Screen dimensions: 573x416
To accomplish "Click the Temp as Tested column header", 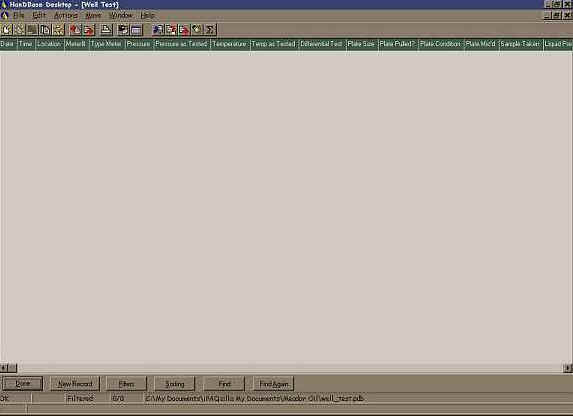I will point(274,44).
